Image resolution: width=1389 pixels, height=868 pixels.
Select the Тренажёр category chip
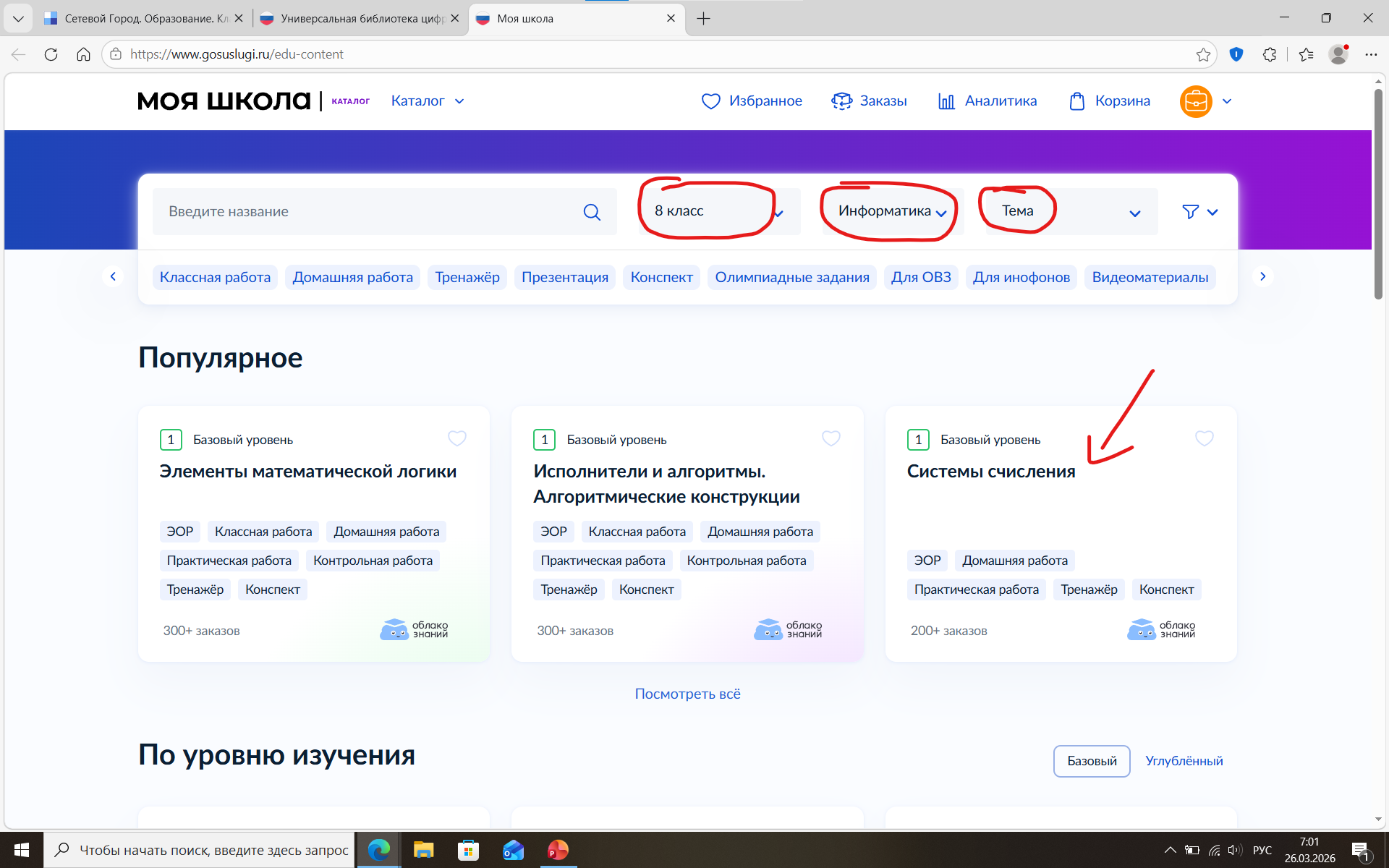point(467,277)
